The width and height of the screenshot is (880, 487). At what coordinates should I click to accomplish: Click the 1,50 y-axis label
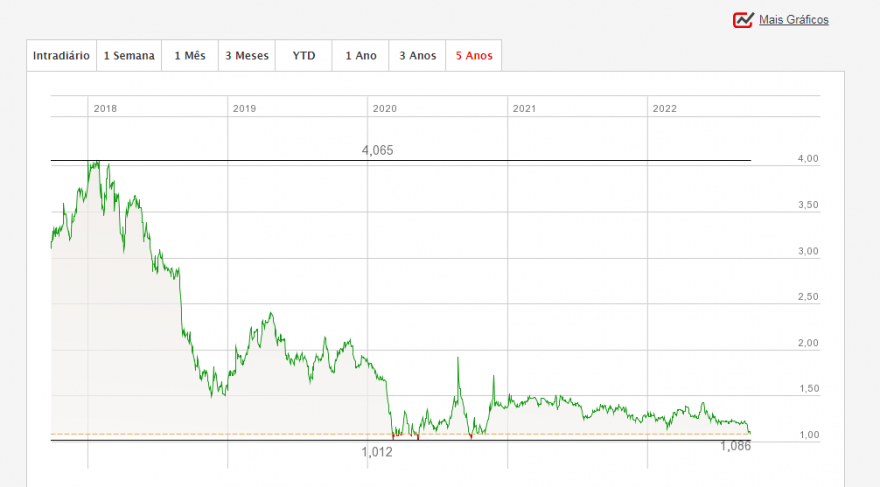tap(808, 389)
